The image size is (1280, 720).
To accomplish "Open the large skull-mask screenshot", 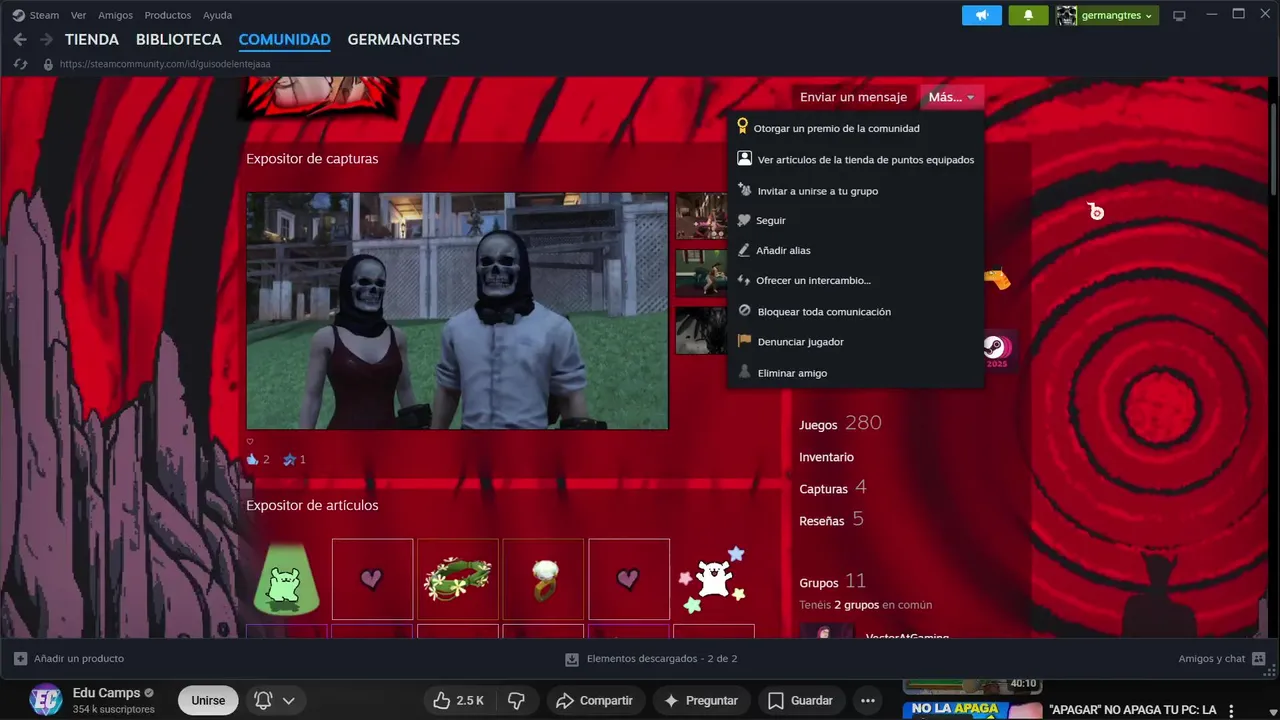I will tap(457, 311).
